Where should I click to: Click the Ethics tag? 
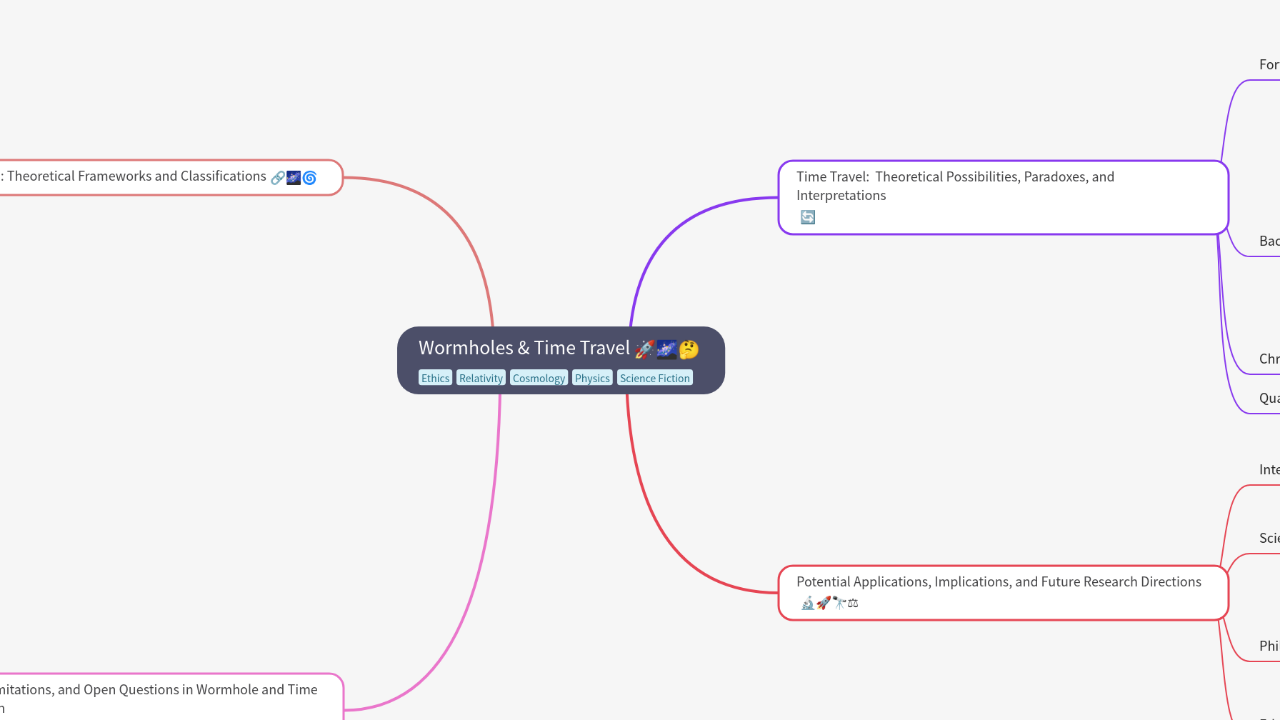click(435, 378)
